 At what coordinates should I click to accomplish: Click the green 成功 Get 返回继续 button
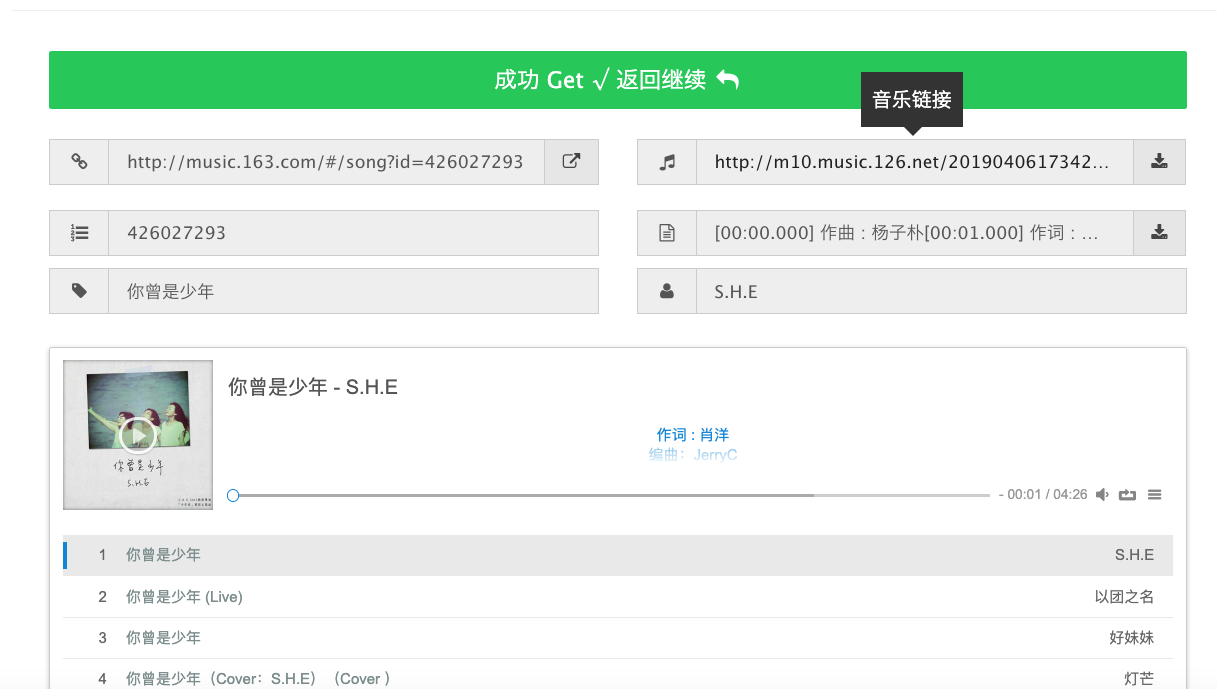[x=618, y=80]
